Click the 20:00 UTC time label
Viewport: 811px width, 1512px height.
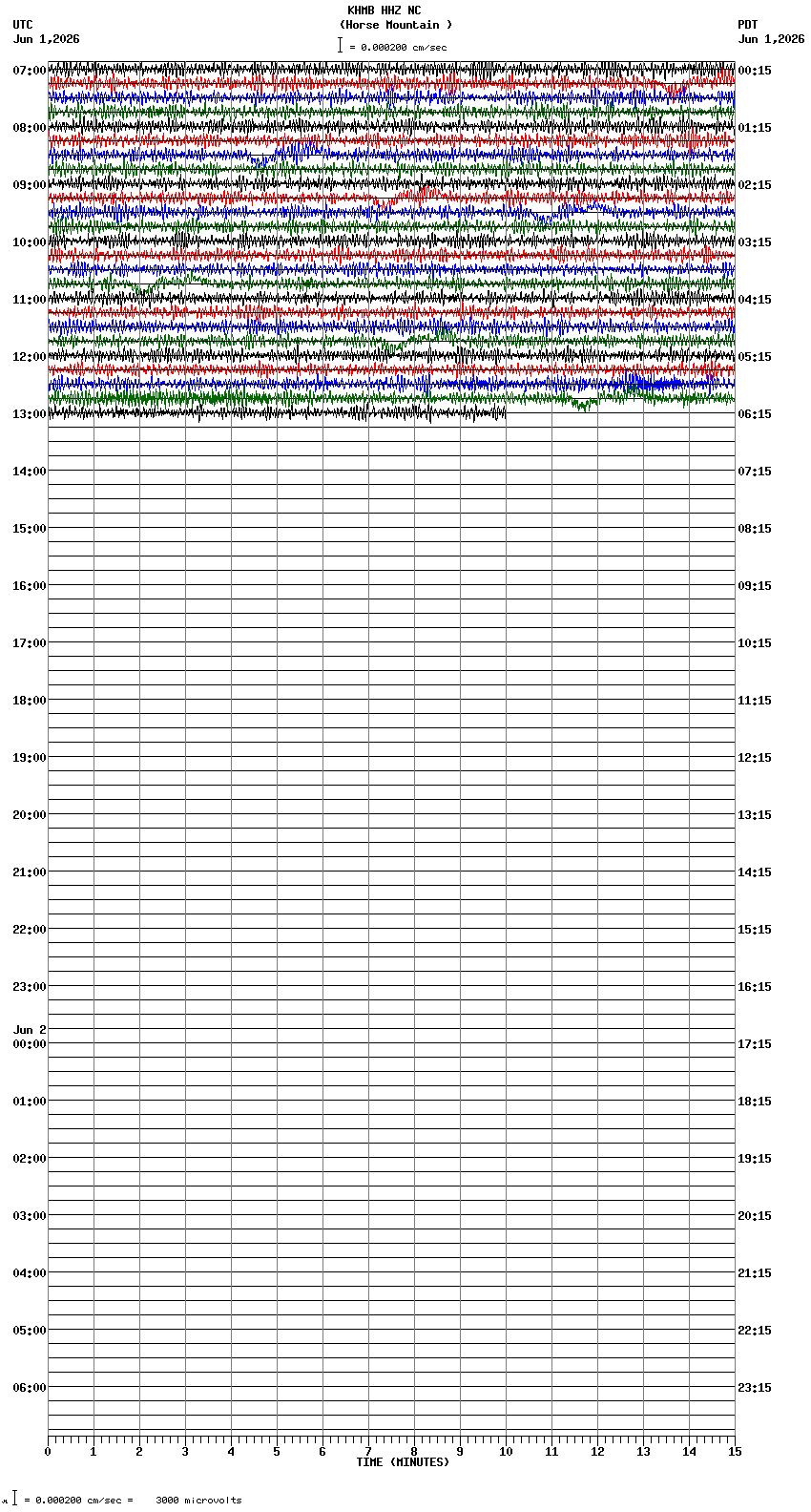tap(30, 815)
